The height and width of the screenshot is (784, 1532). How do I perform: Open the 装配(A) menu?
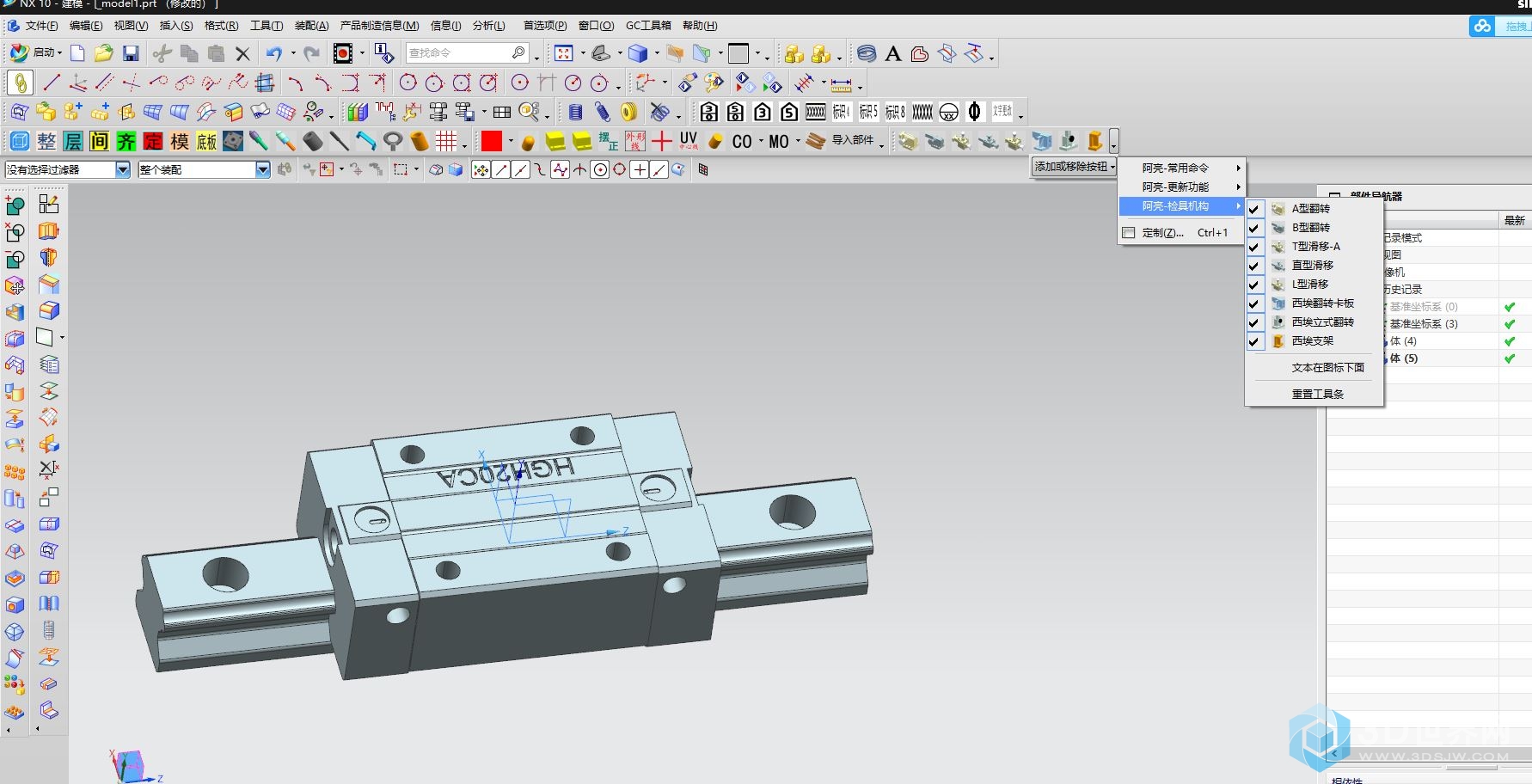[x=311, y=26]
